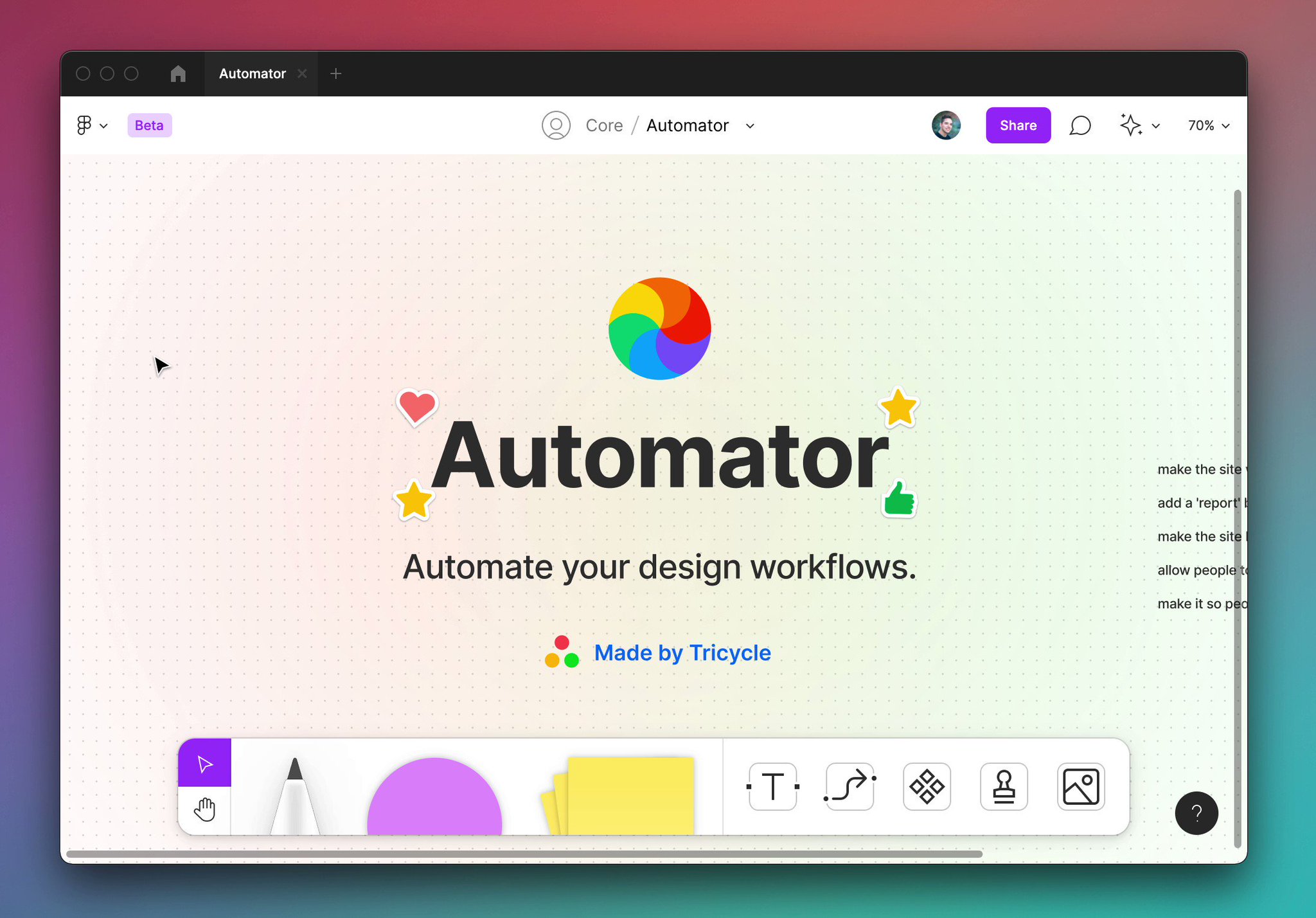The height and width of the screenshot is (918, 1316).
Task: Open the help question mark button
Action: (1196, 813)
